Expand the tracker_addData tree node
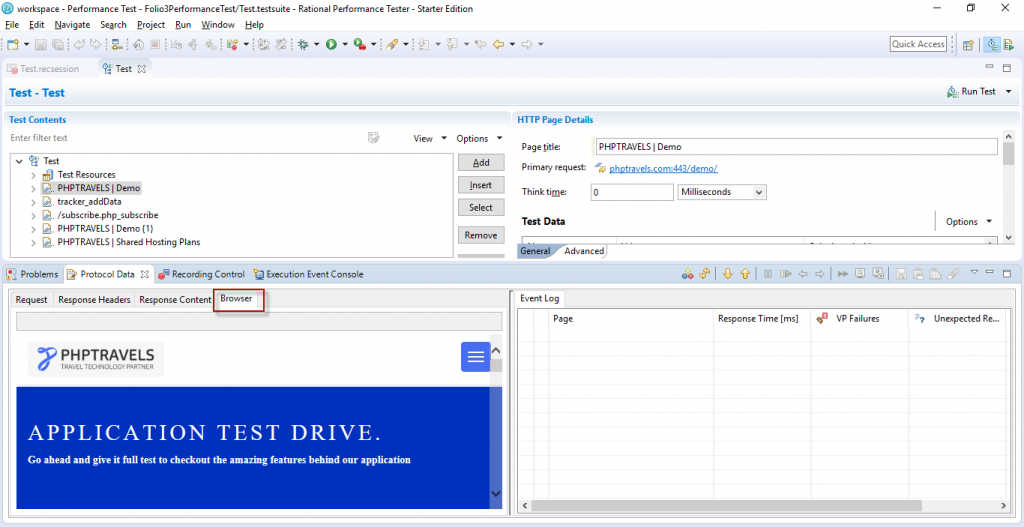 click(33, 202)
